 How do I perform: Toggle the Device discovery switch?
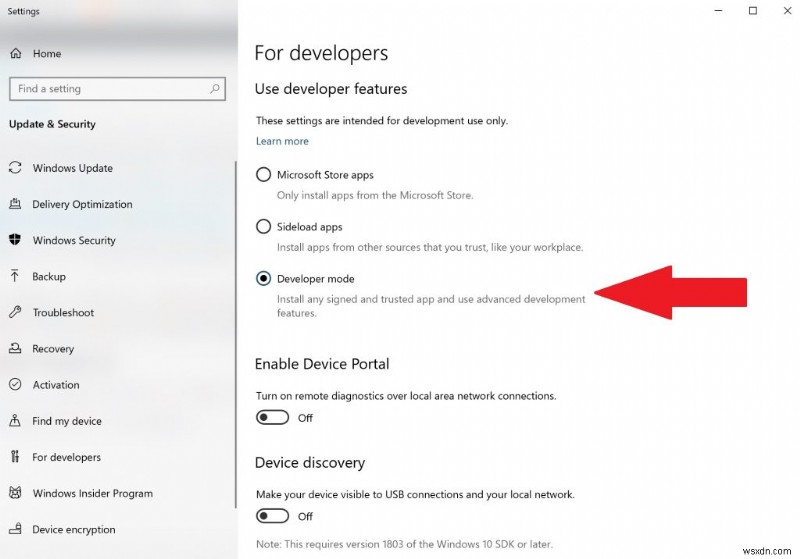pyautogui.click(x=272, y=516)
